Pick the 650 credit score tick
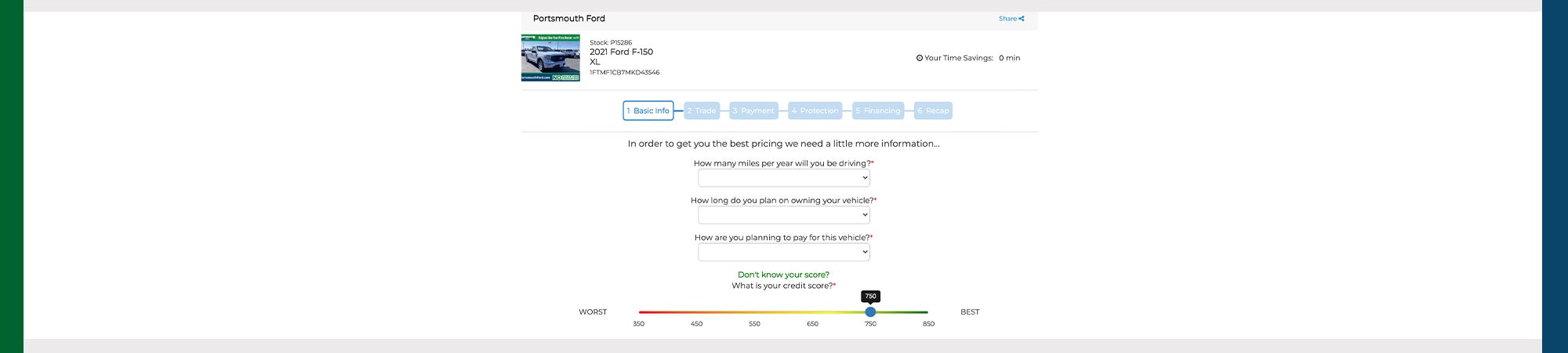 [x=812, y=312]
